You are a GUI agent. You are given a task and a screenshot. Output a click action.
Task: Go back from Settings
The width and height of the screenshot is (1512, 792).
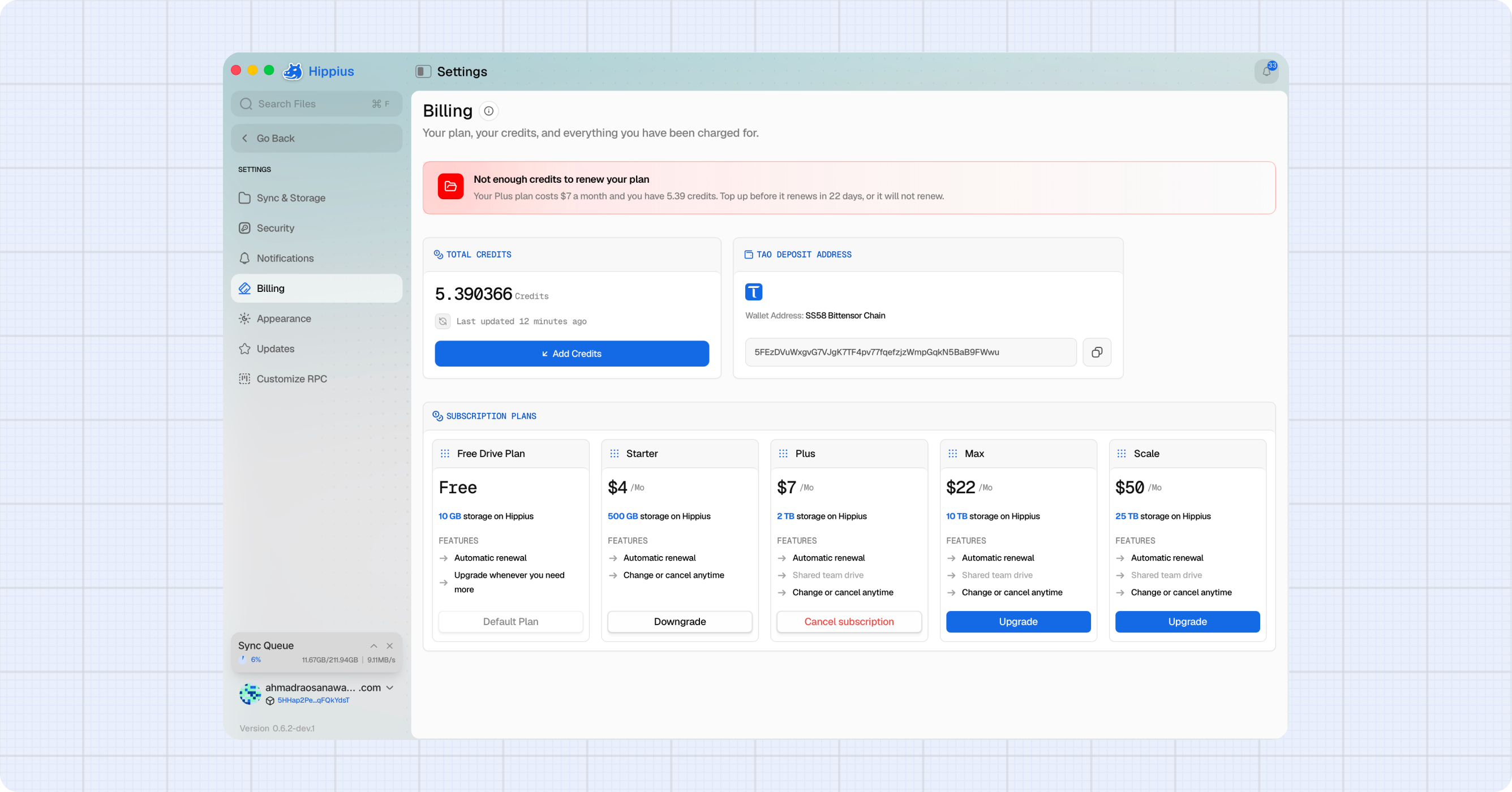tap(316, 139)
